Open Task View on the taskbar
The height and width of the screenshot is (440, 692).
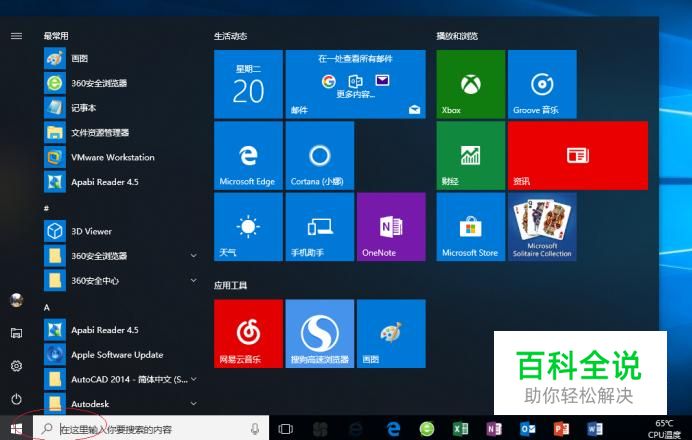(286, 429)
